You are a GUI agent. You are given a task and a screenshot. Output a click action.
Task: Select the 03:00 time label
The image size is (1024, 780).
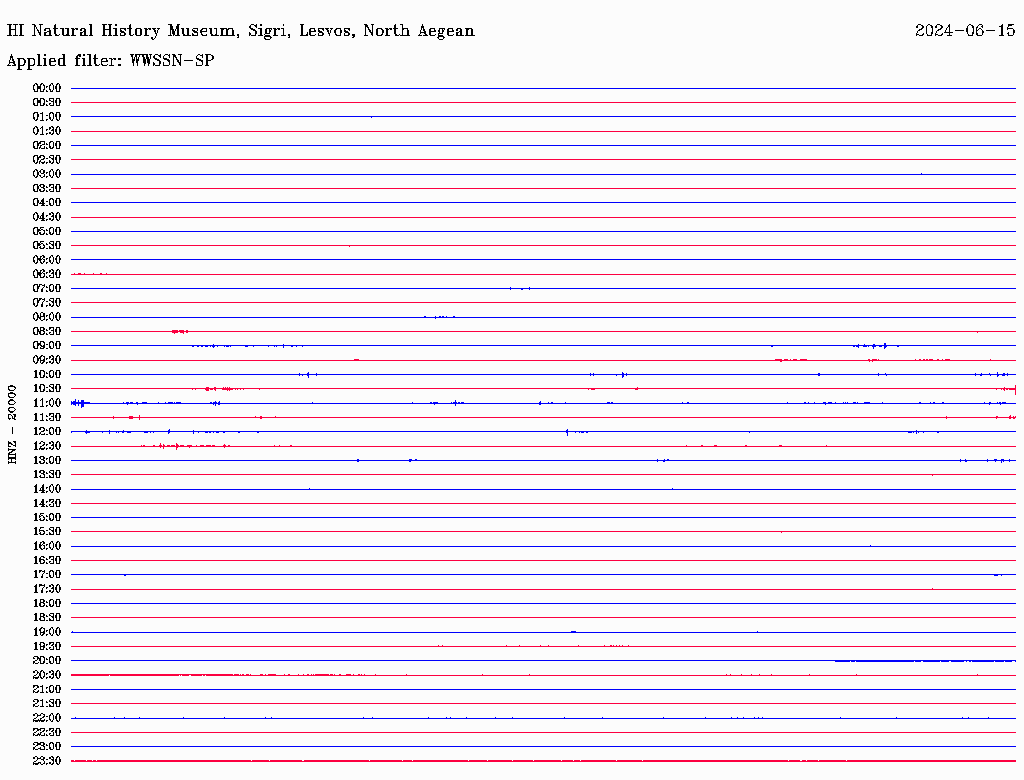click(47, 174)
